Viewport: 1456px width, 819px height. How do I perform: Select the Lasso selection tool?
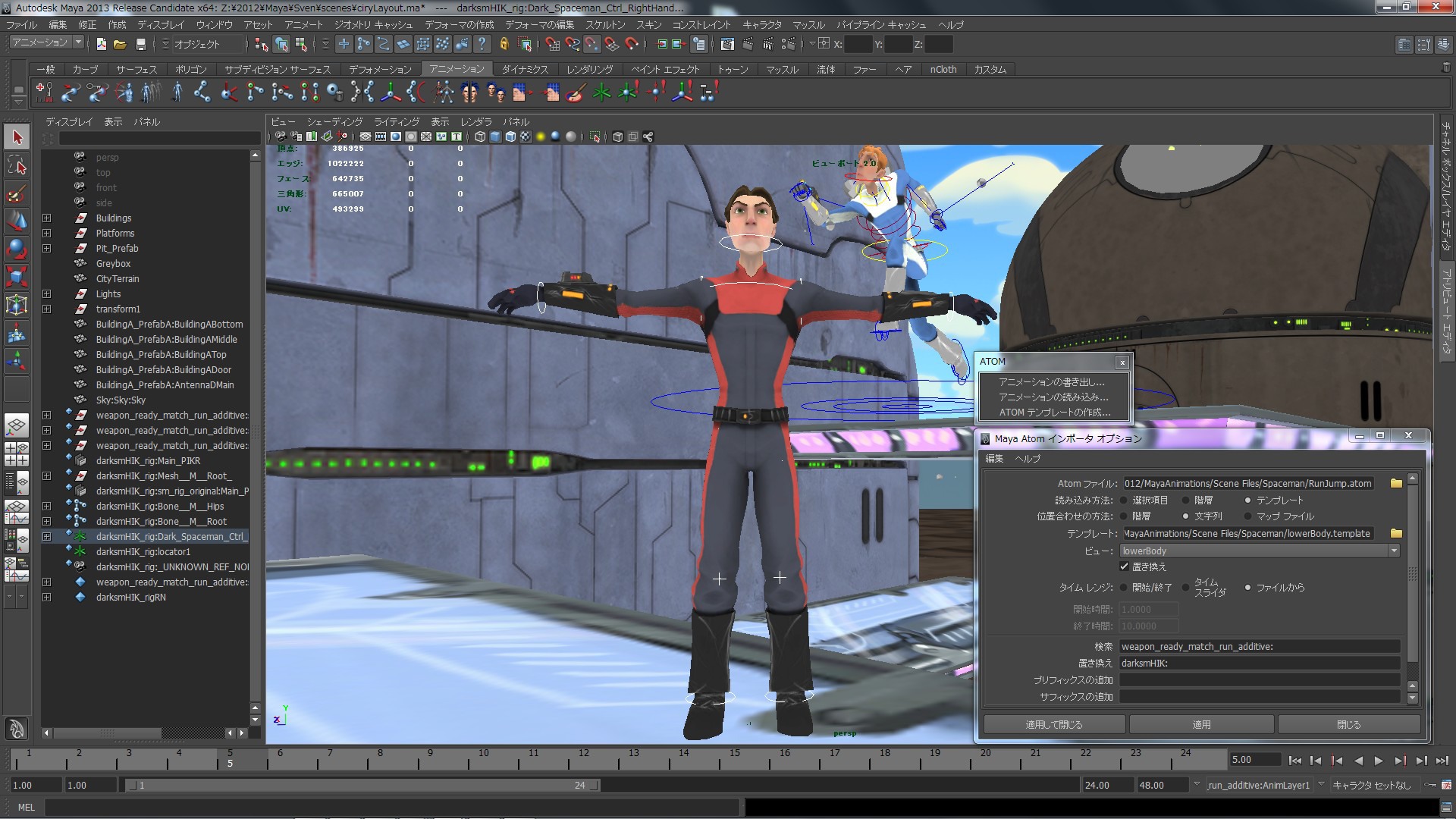coord(17,165)
